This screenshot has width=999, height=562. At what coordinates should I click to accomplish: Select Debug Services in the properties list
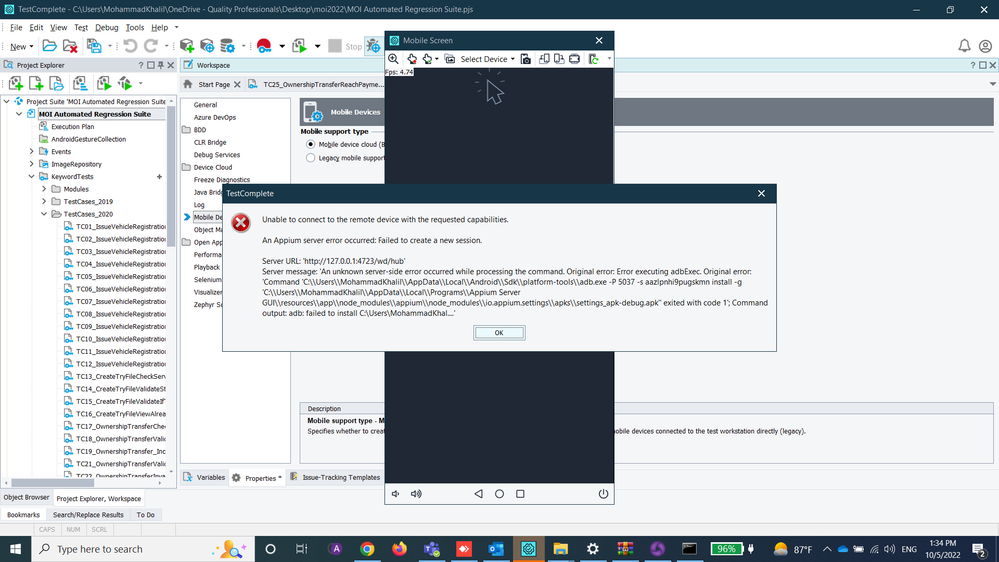217,155
